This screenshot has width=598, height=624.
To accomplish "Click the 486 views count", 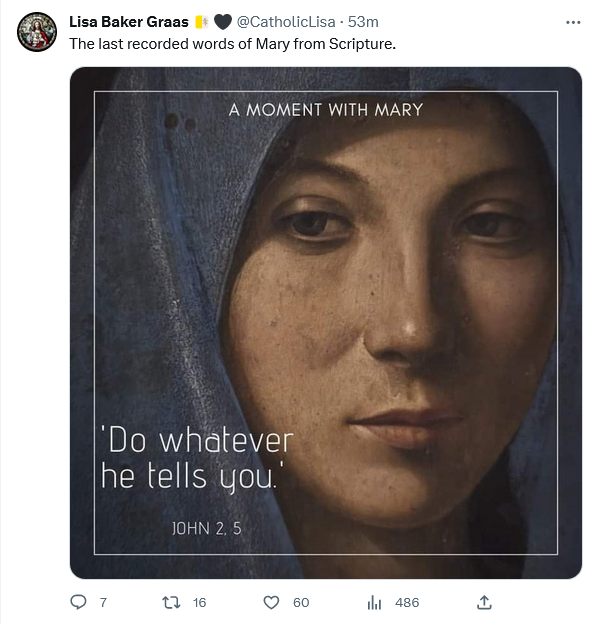I will (407, 603).
